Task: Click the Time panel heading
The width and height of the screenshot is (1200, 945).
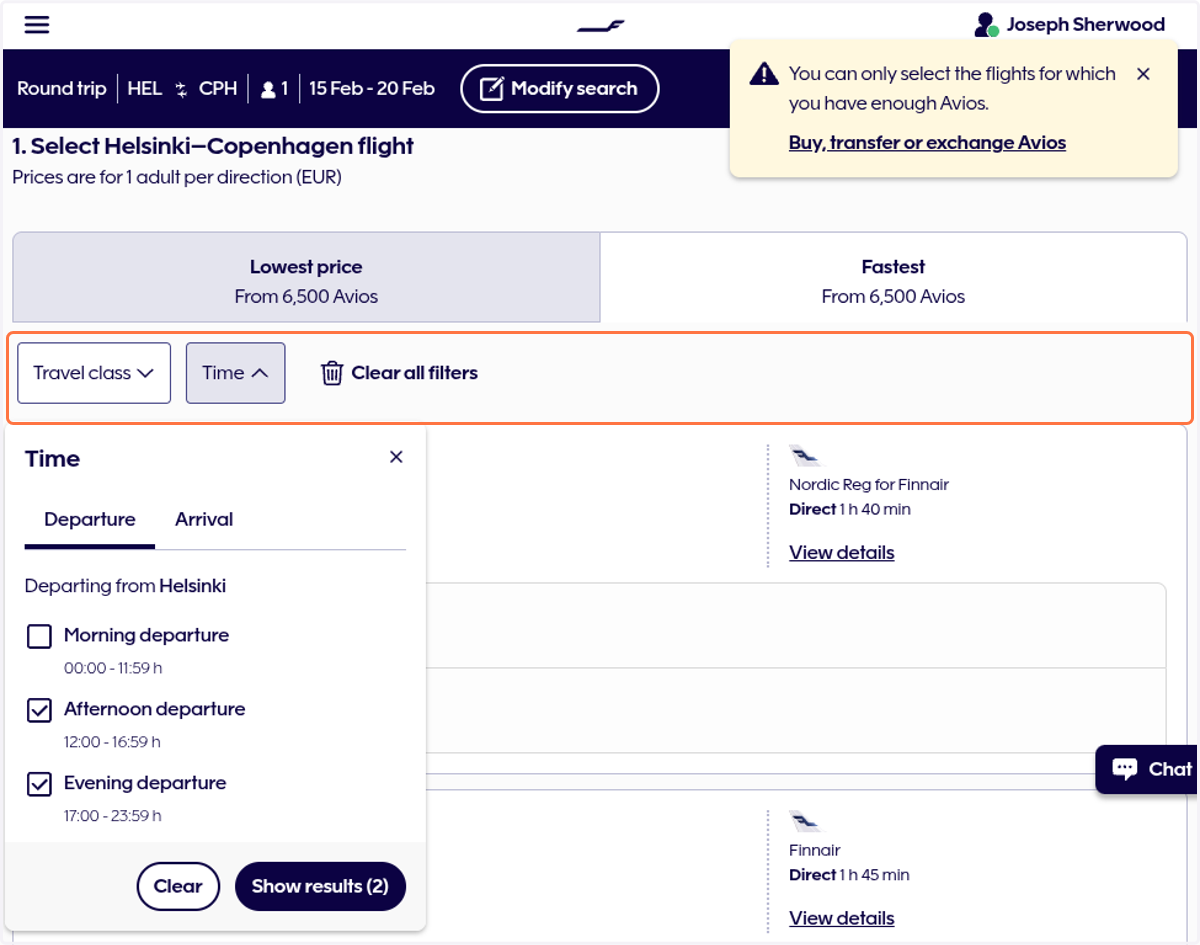Action: point(53,459)
